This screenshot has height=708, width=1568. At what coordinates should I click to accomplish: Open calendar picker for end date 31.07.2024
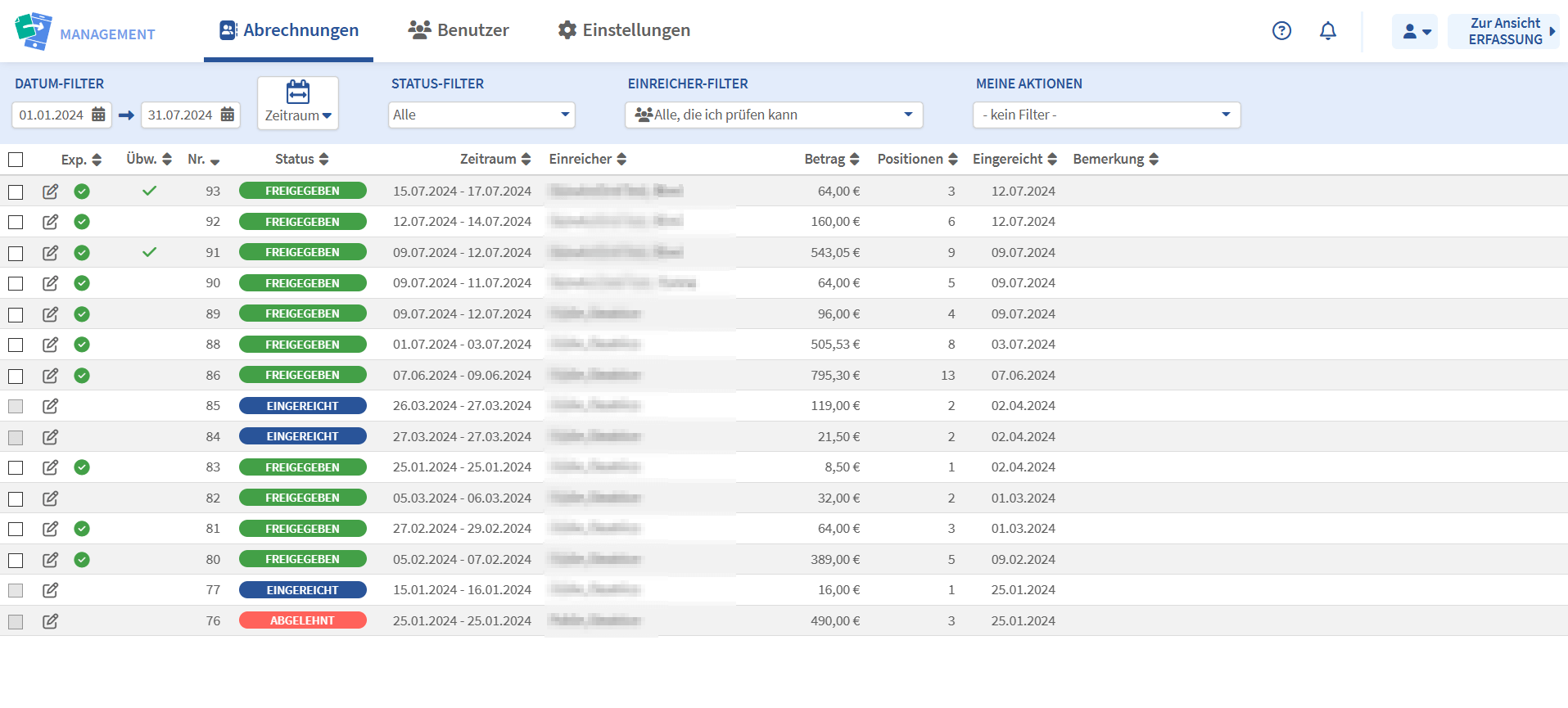click(228, 115)
